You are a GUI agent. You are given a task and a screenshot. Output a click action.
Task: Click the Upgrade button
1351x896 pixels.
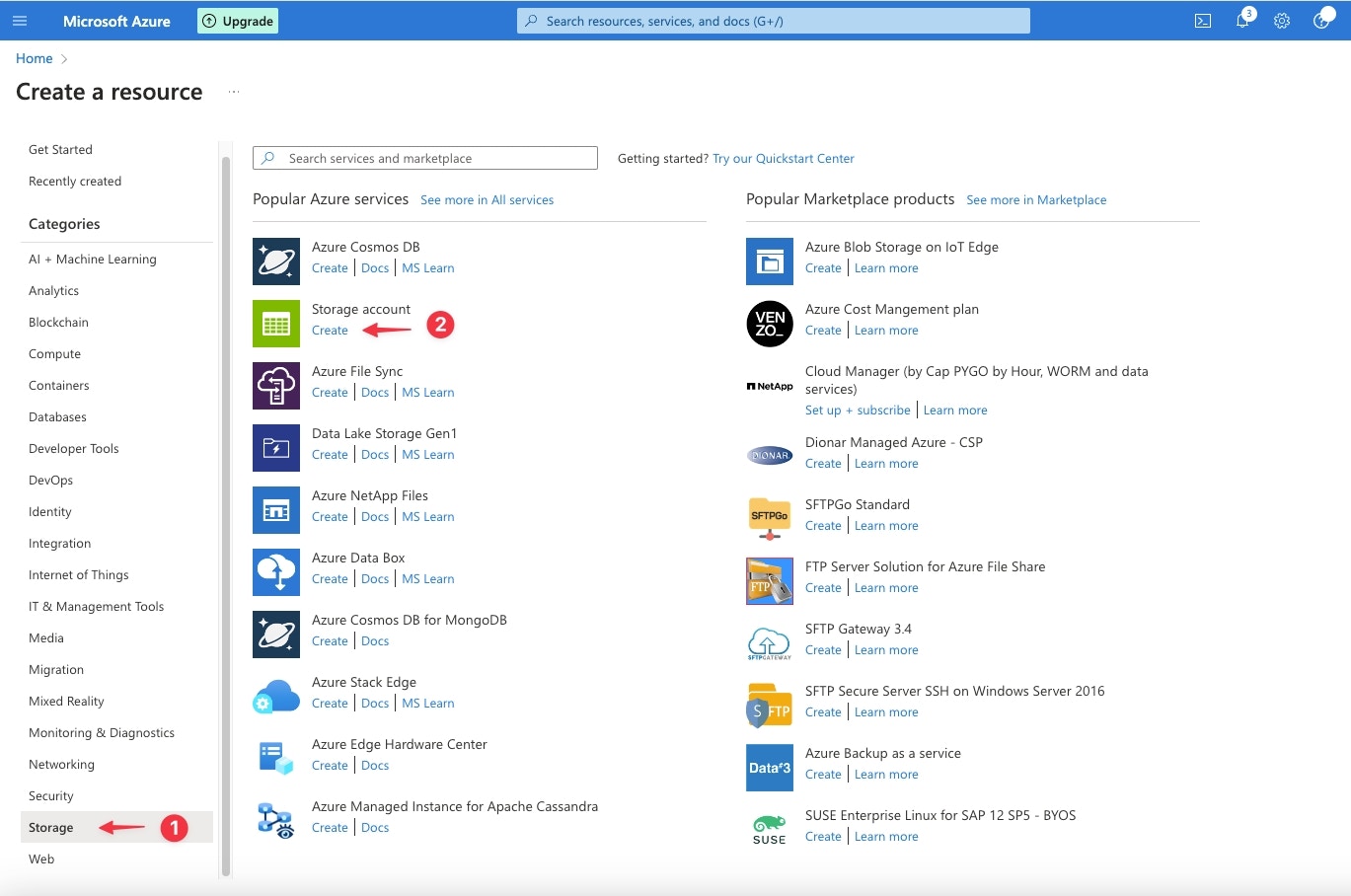238,21
